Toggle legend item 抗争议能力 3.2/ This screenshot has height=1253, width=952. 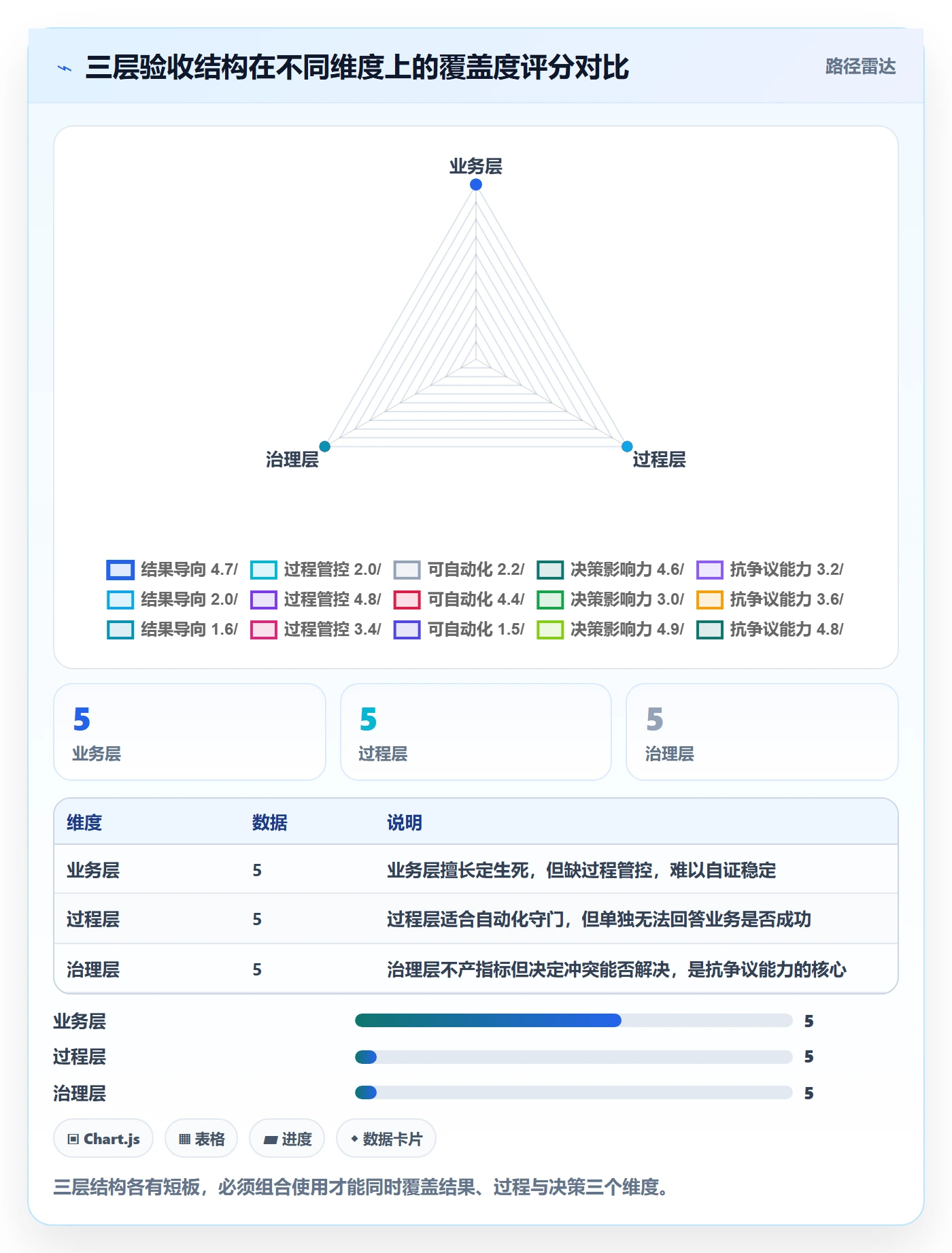tap(770, 569)
